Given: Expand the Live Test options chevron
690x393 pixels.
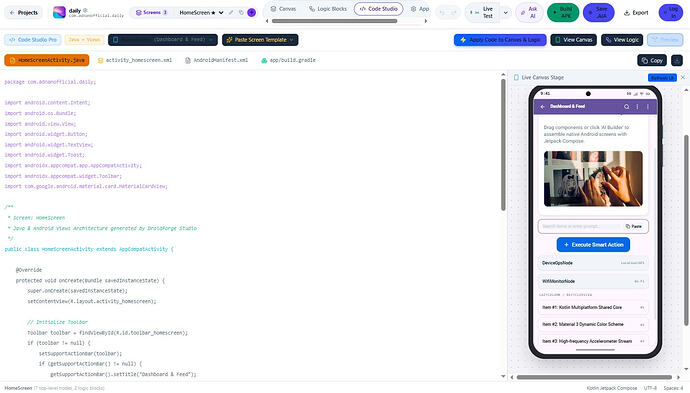Looking at the screenshot, I should click(x=506, y=13).
